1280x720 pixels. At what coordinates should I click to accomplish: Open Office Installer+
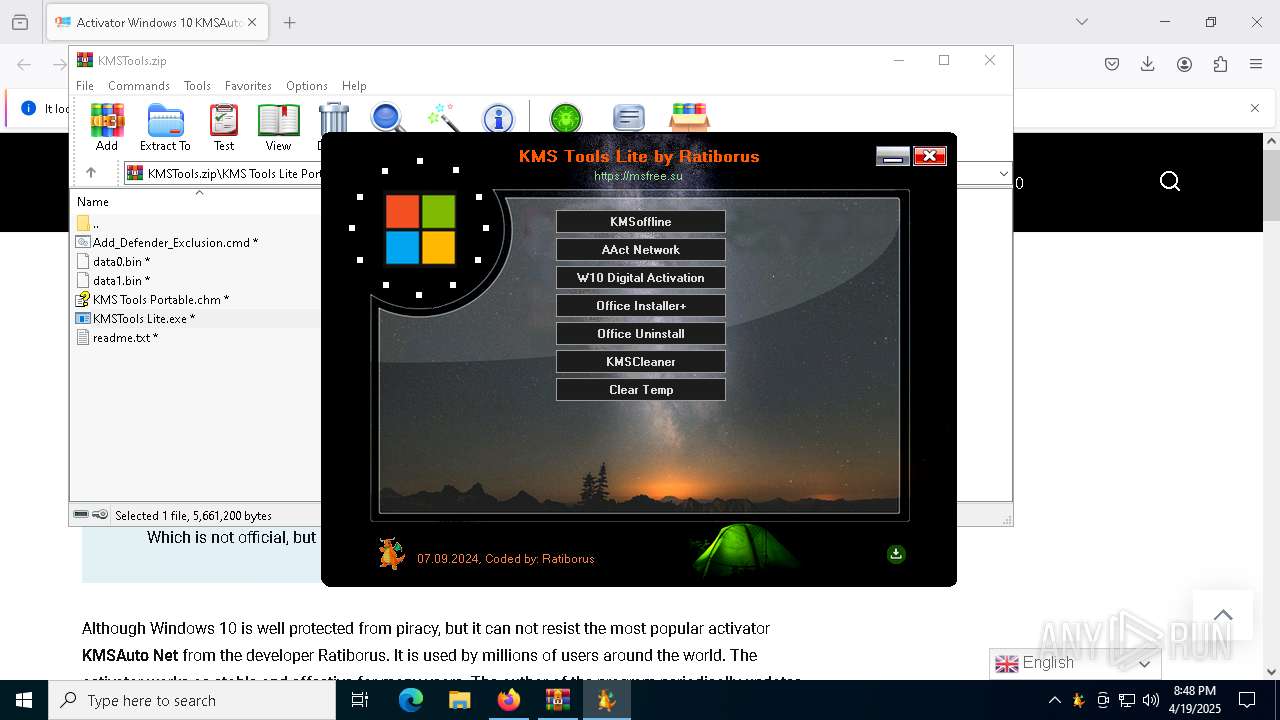click(x=641, y=306)
